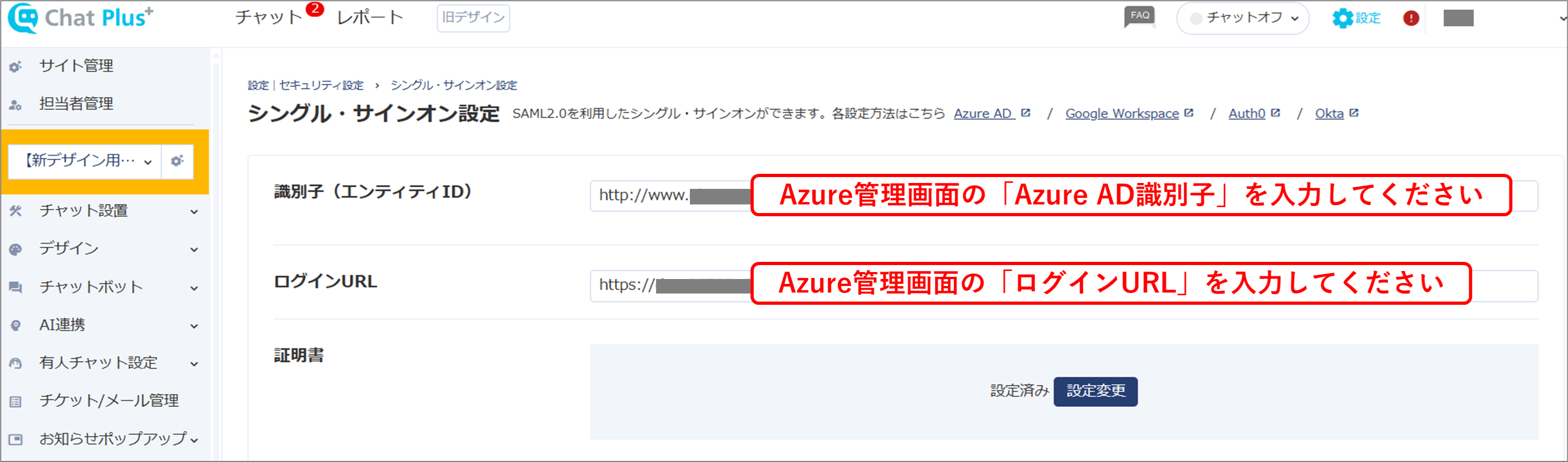The height and width of the screenshot is (462, 1568).
Task: Click the red exclamation alert icon
Action: (x=1410, y=18)
